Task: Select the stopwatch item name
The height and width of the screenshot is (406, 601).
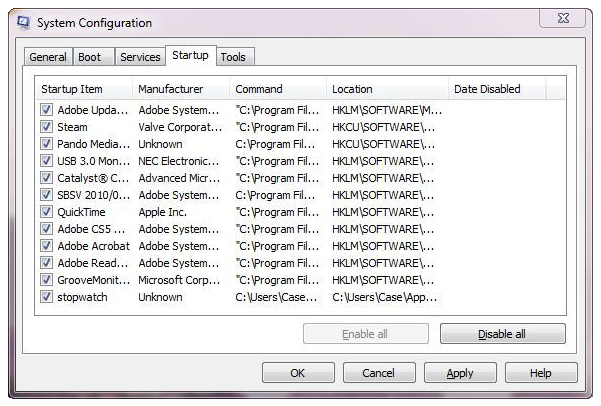Action: tap(82, 297)
